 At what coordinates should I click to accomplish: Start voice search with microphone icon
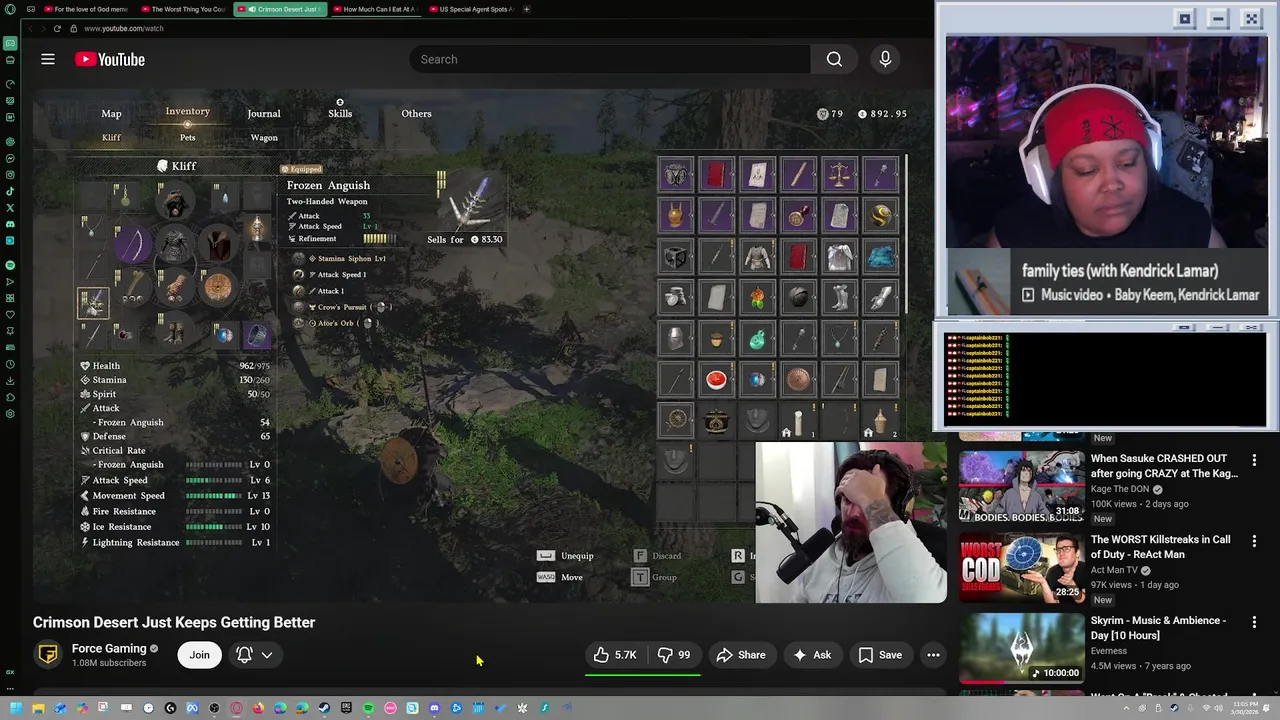pos(885,59)
